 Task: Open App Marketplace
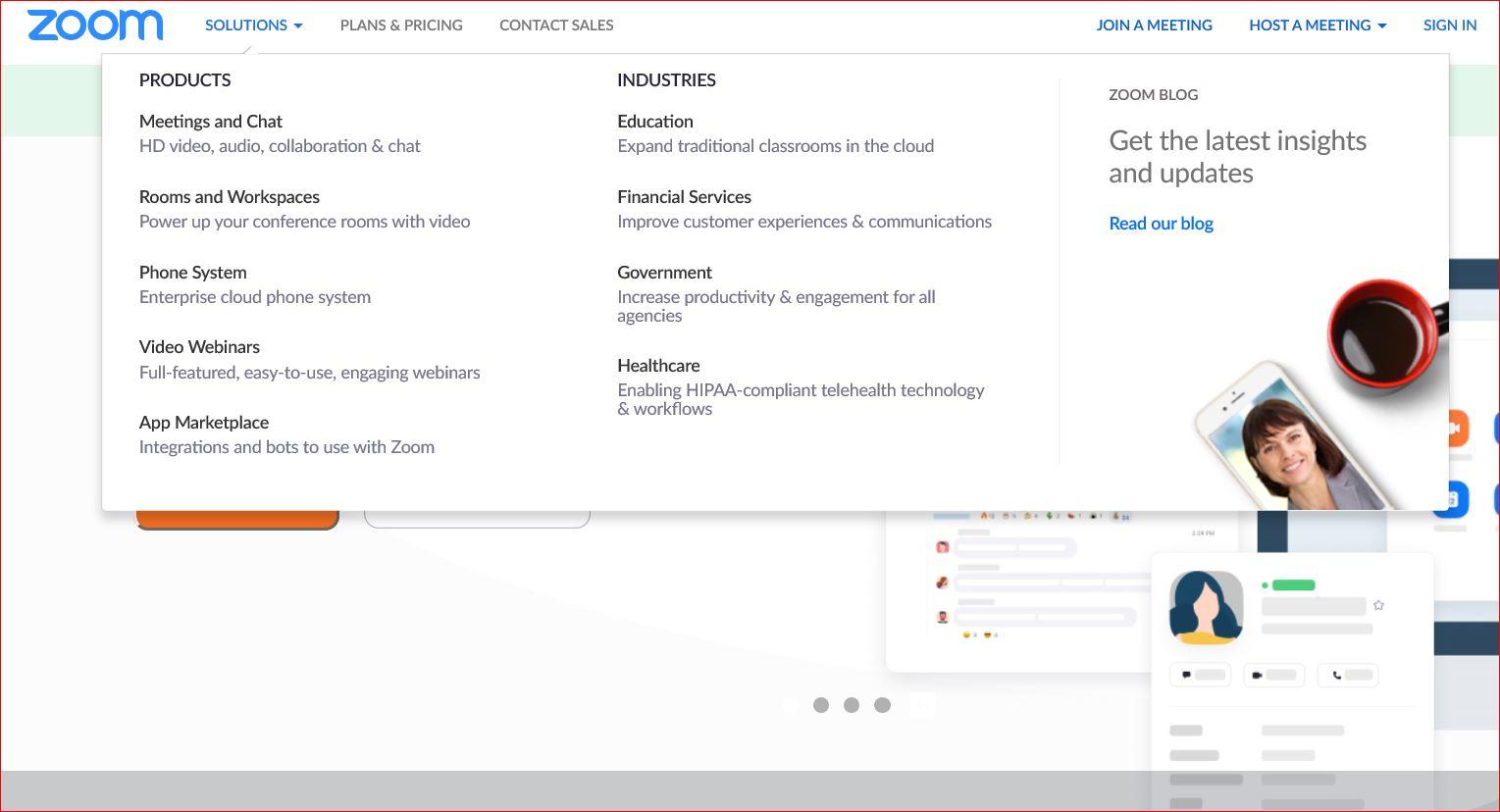[x=204, y=423]
